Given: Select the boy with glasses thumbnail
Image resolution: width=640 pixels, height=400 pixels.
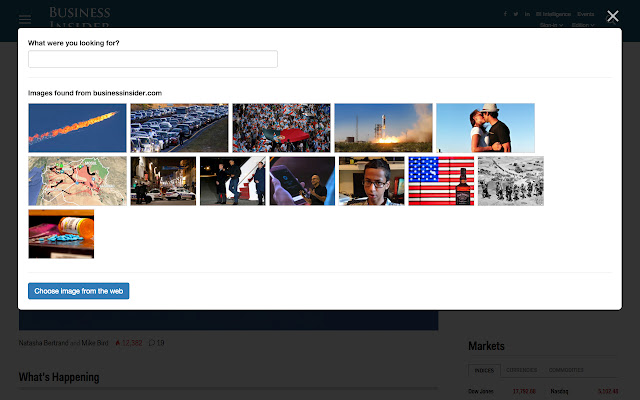Looking at the screenshot, I should click(x=372, y=181).
